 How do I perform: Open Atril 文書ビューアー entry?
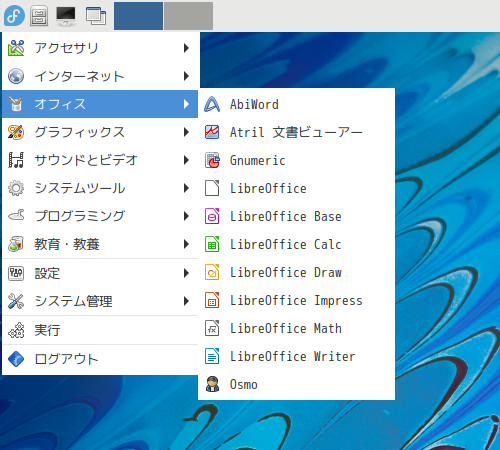coord(296,132)
